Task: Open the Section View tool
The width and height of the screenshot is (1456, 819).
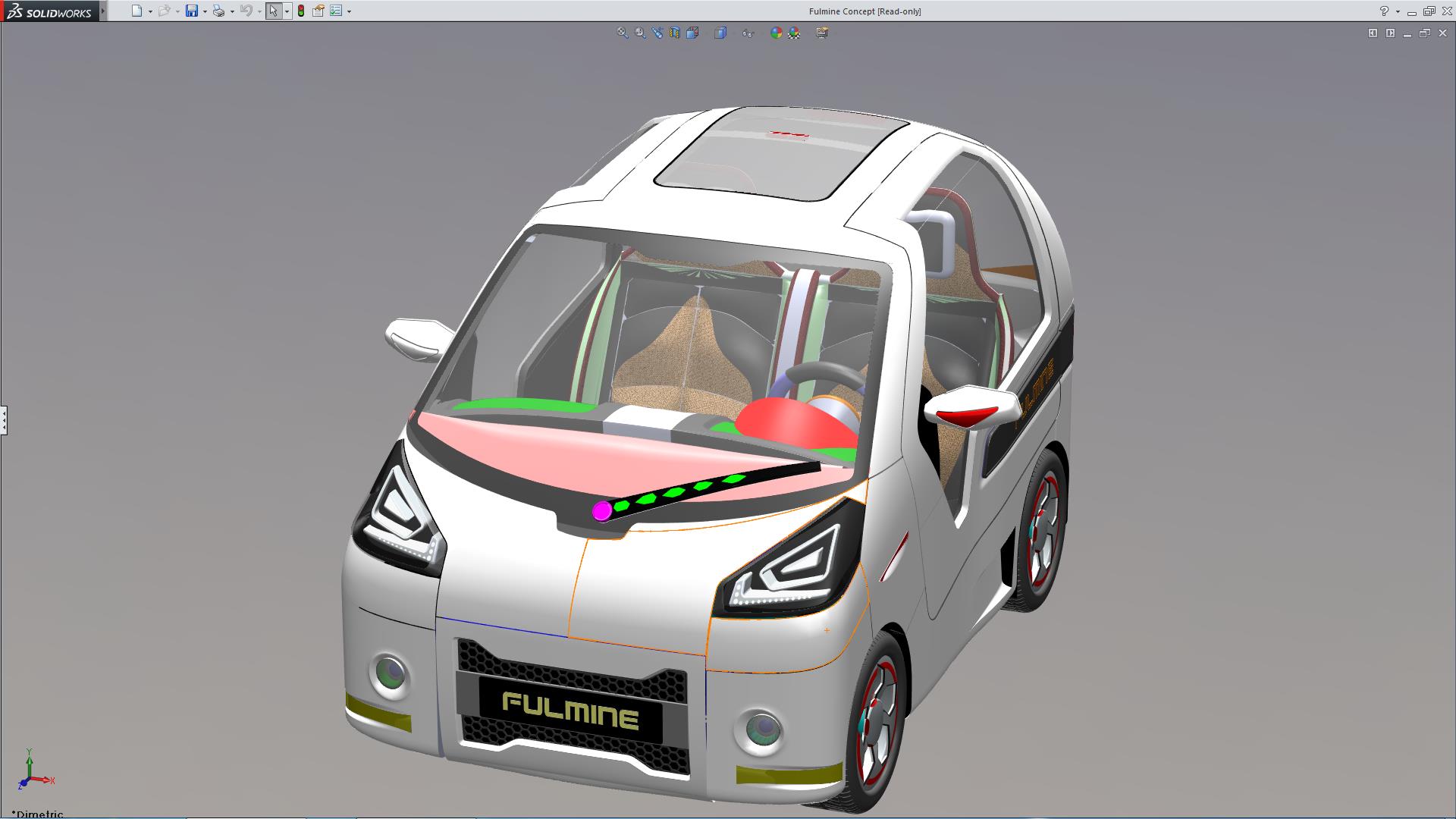Action: point(675,33)
